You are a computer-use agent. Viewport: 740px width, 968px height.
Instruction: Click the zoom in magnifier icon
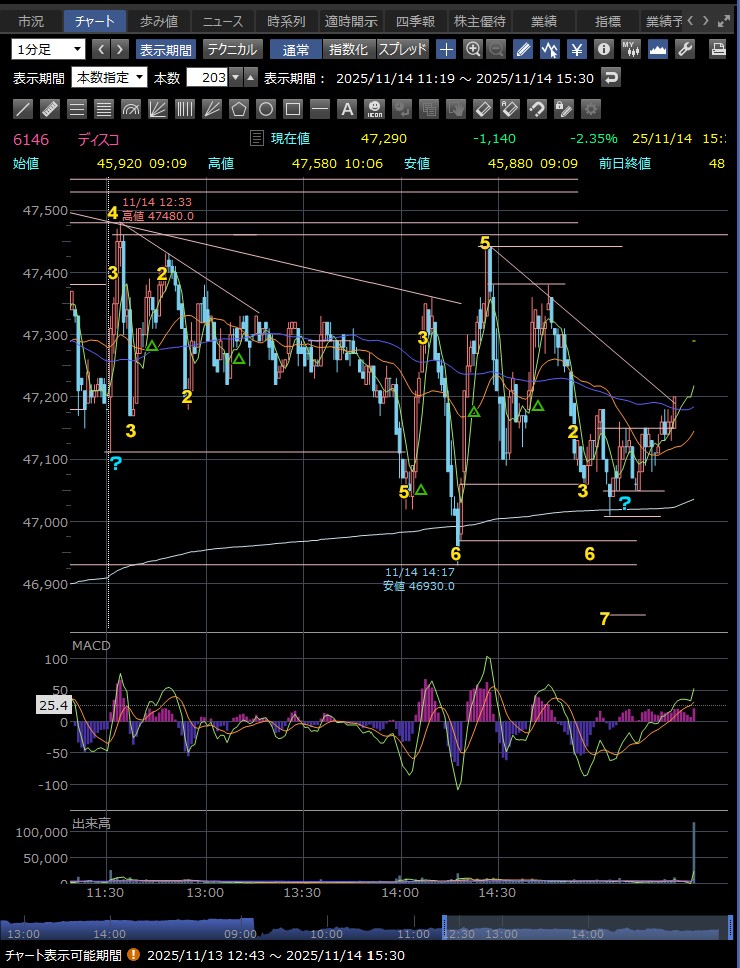click(x=472, y=49)
